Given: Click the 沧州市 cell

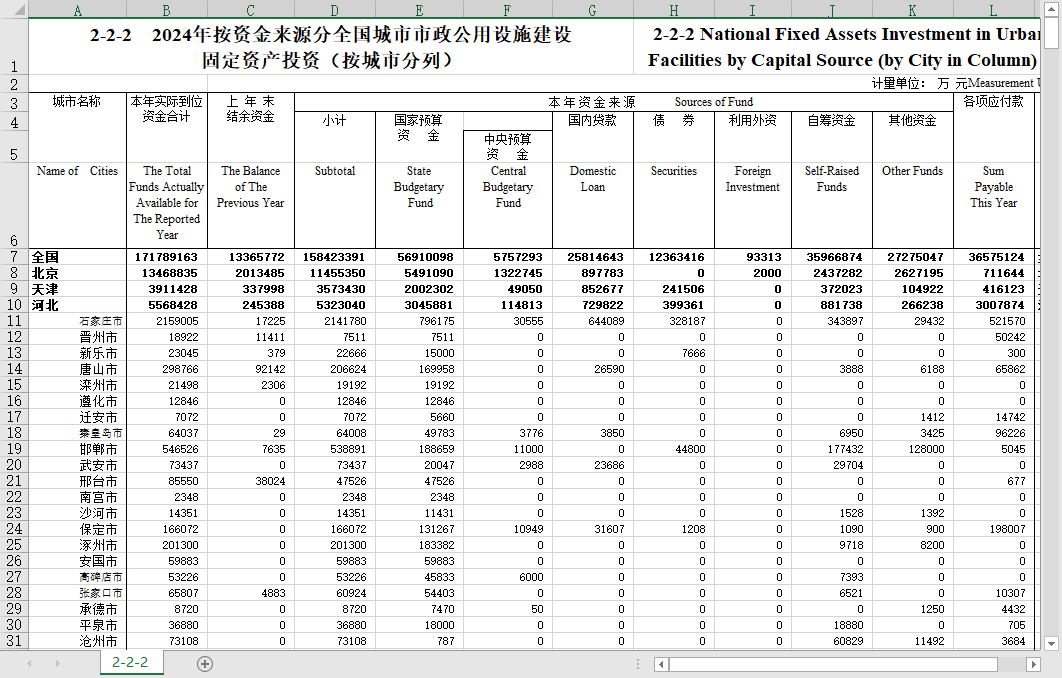Looking at the screenshot, I should click(77, 641).
